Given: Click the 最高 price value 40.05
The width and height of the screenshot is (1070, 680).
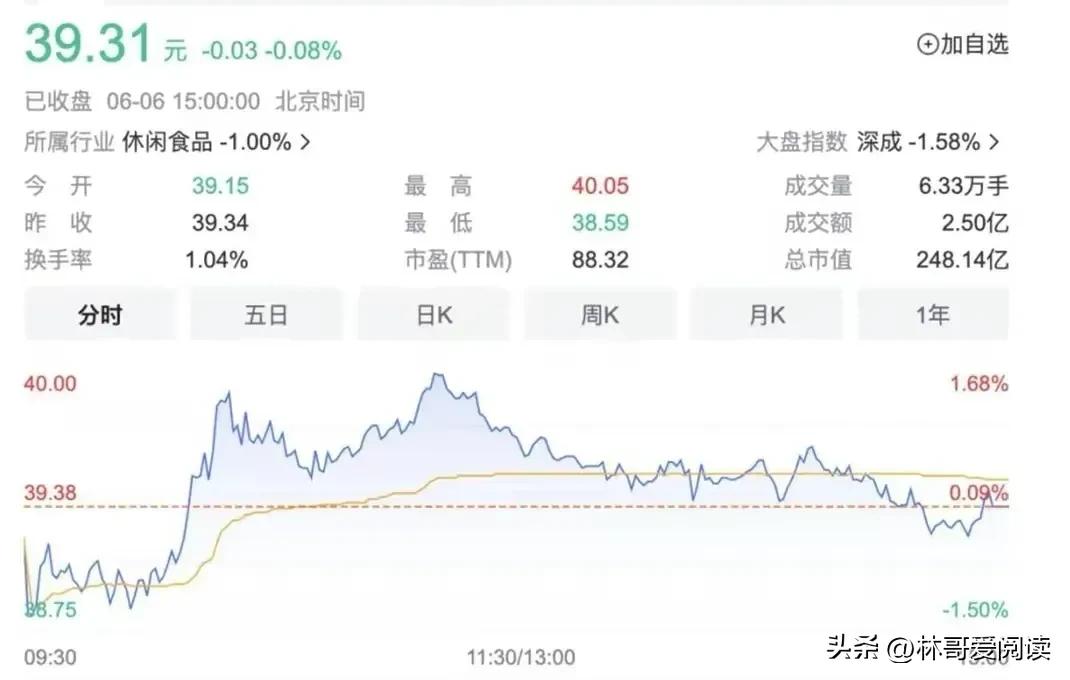Looking at the screenshot, I should pyautogui.click(x=603, y=186).
